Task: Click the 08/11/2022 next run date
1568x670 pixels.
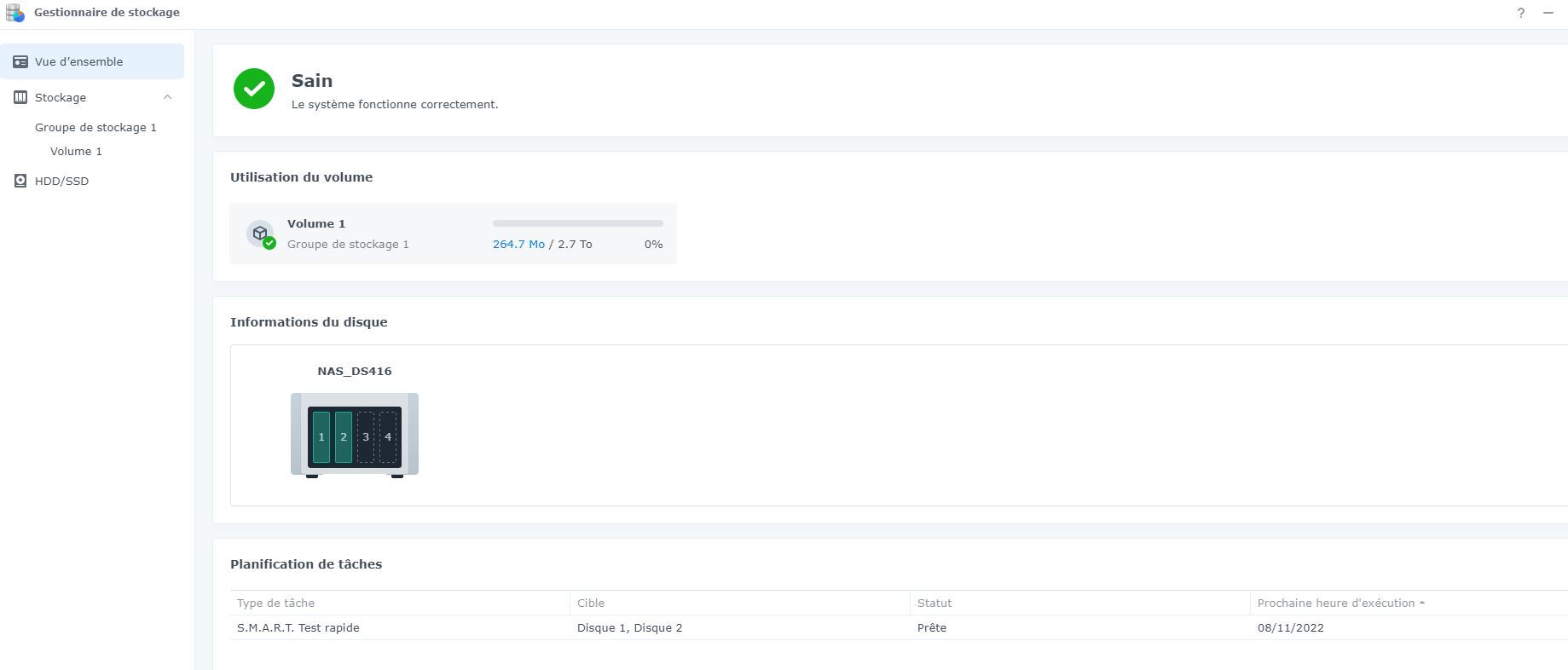Action: [x=1291, y=627]
